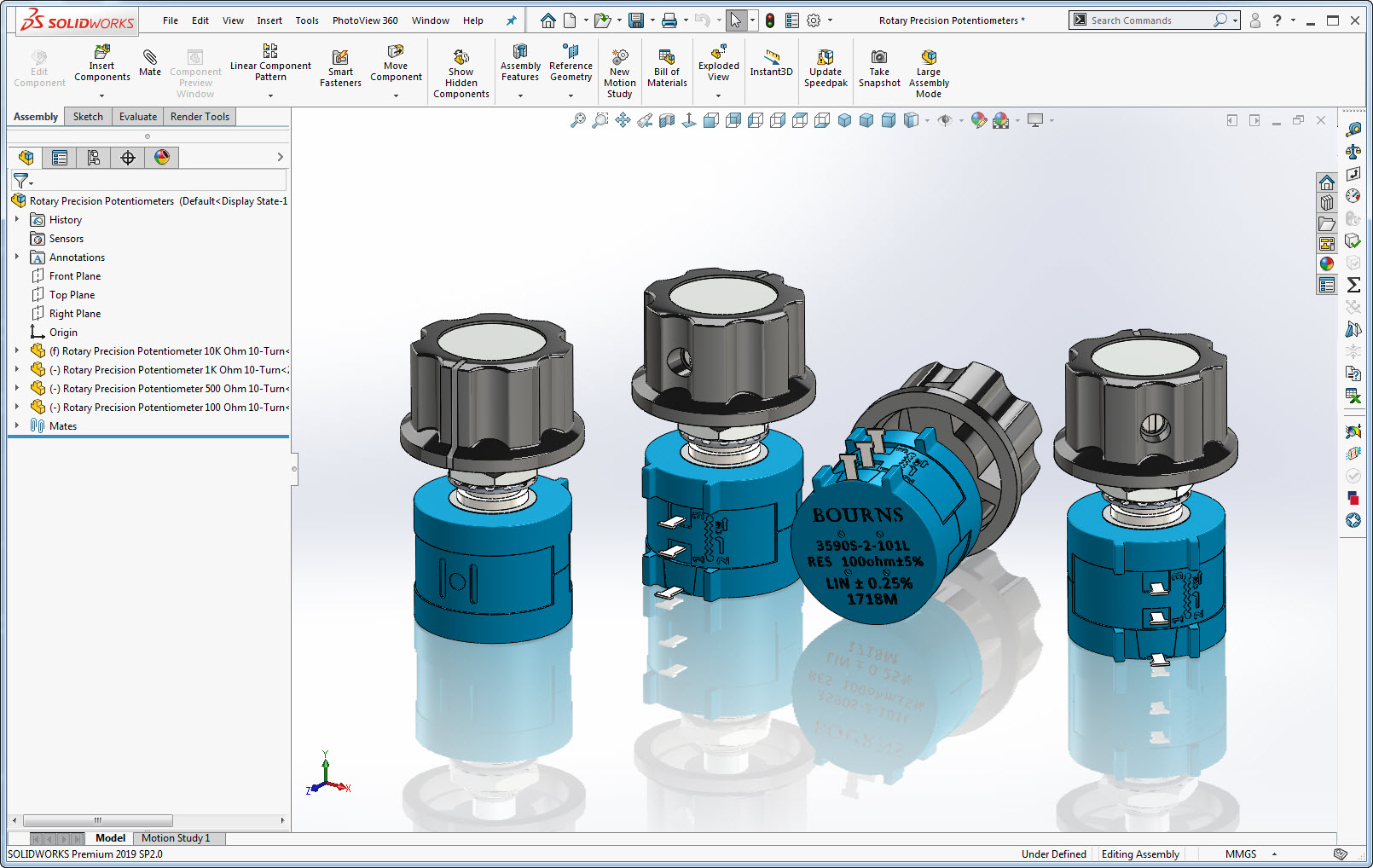This screenshot has height=868, width=1373.
Task: Select the Top Plane item
Action: (x=72, y=295)
